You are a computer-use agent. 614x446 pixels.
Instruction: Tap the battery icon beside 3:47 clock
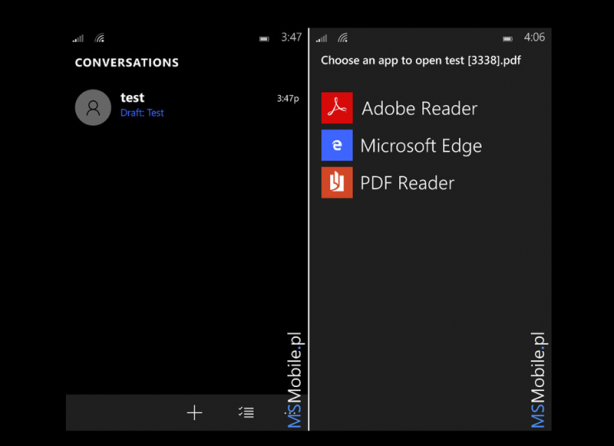[x=264, y=39]
